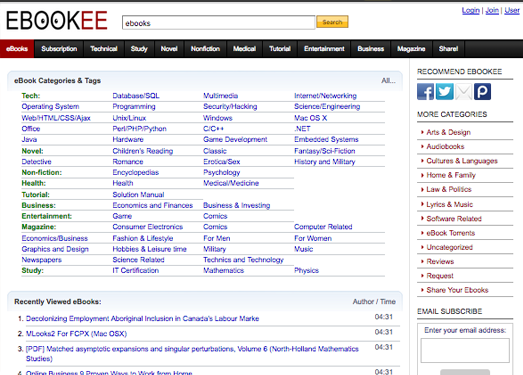Open Share Your Ebooks link
The image size is (523, 375).
(x=457, y=290)
